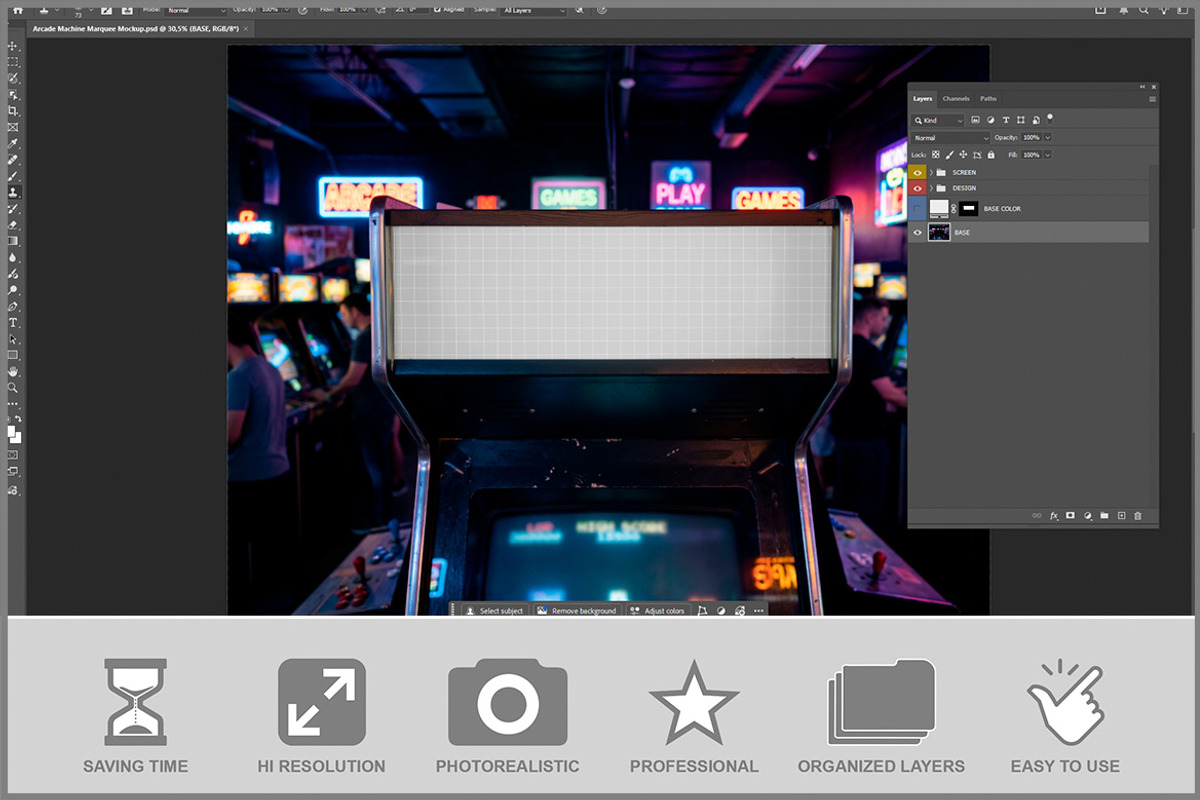Toggle lock all padlock
This screenshot has height=800, width=1200.
tap(991, 155)
